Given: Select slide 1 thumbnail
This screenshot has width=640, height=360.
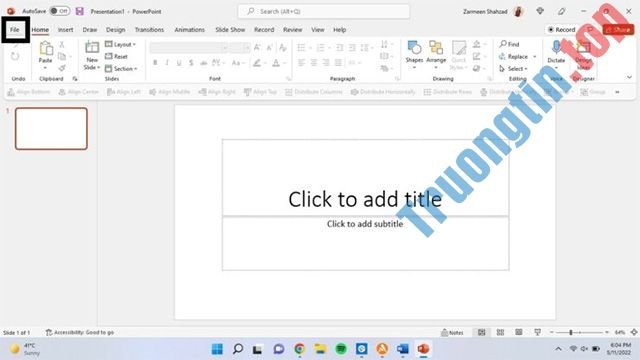Looking at the screenshot, I should 51,129.
